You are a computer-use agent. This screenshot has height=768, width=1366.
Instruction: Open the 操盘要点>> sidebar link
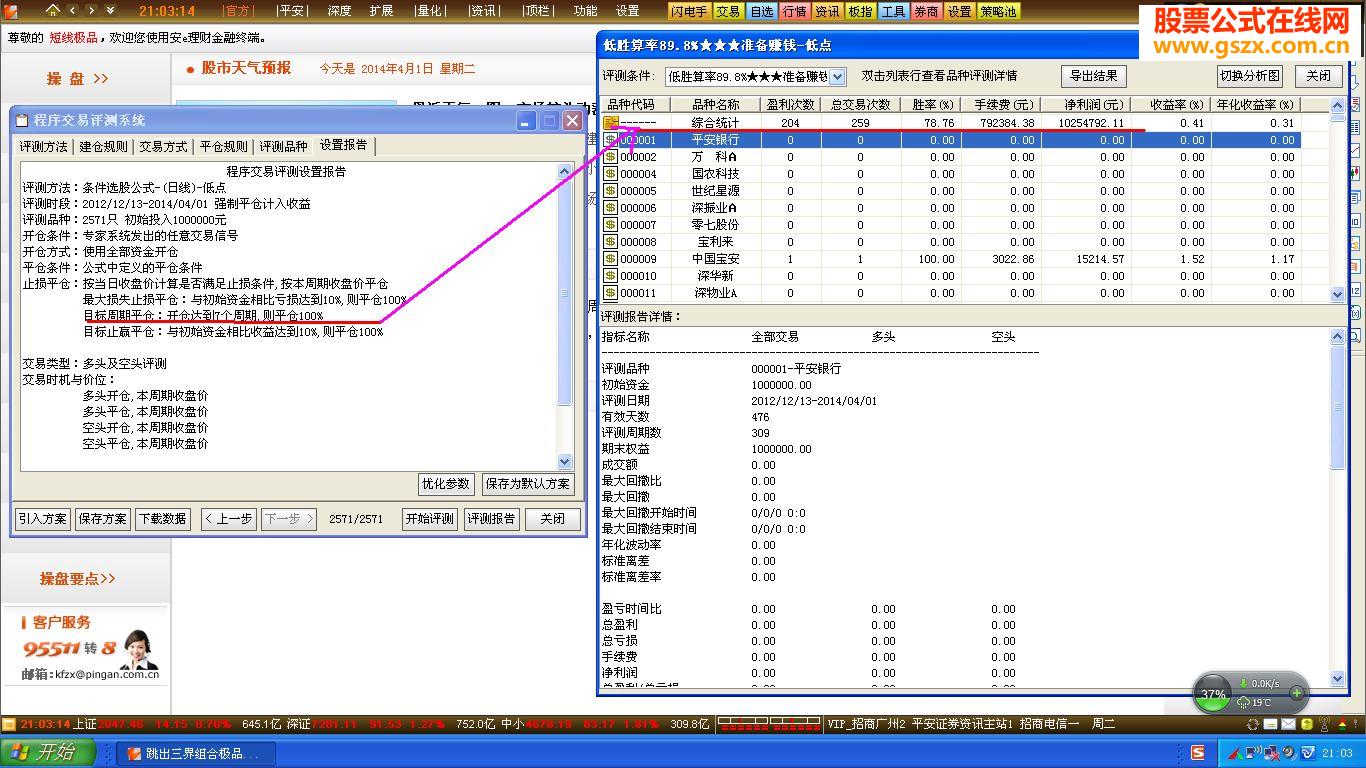click(x=78, y=578)
